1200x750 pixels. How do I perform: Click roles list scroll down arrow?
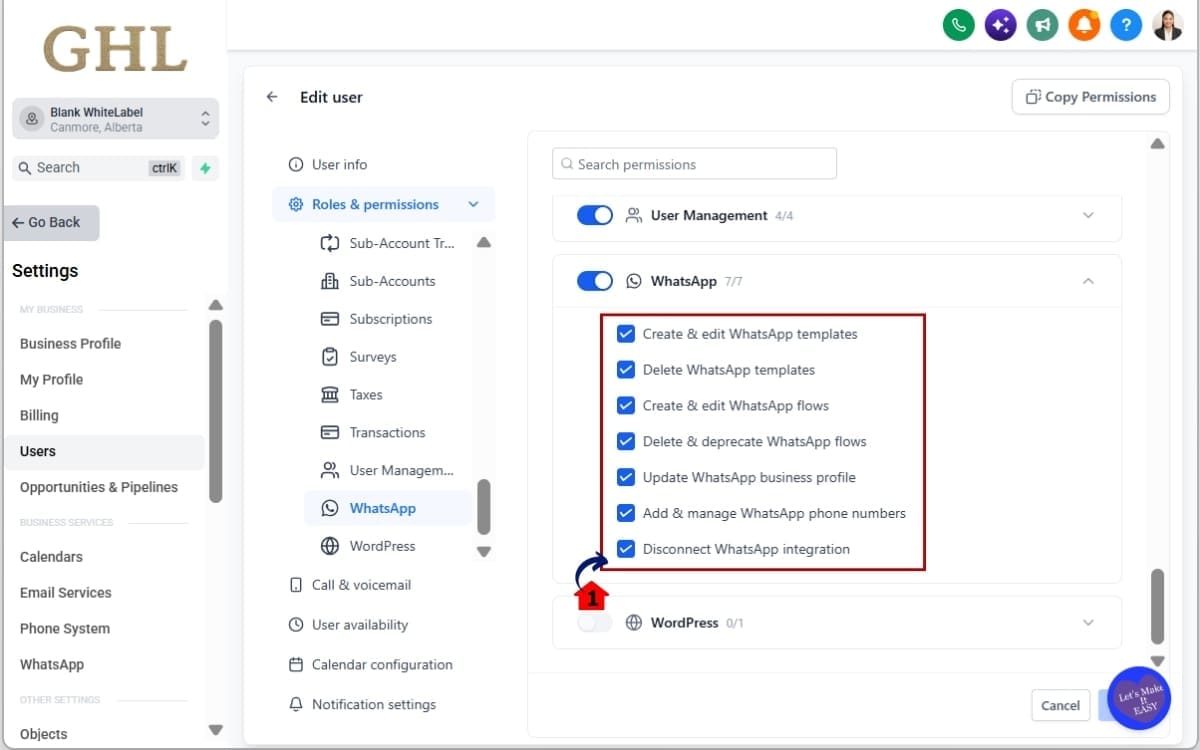point(484,552)
